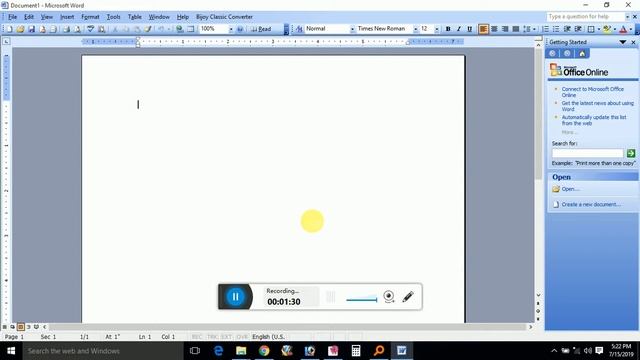Viewport: 640px width, 360px height.
Task: Open Print Preview from the toolbar
Action: 77,29
